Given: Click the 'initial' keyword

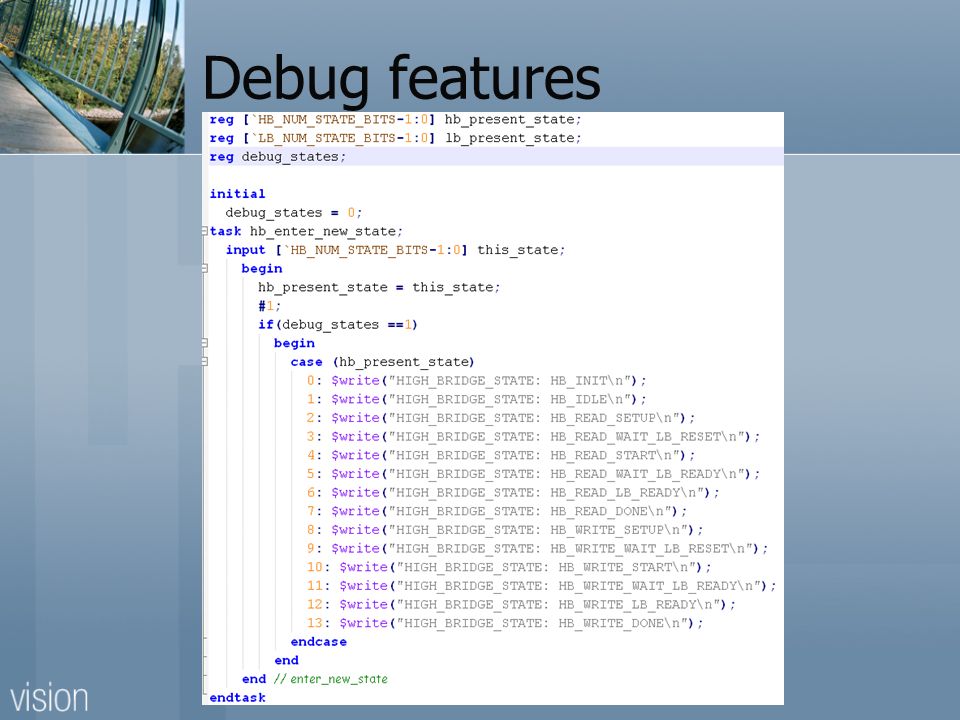Looking at the screenshot, I should (238, 193).
